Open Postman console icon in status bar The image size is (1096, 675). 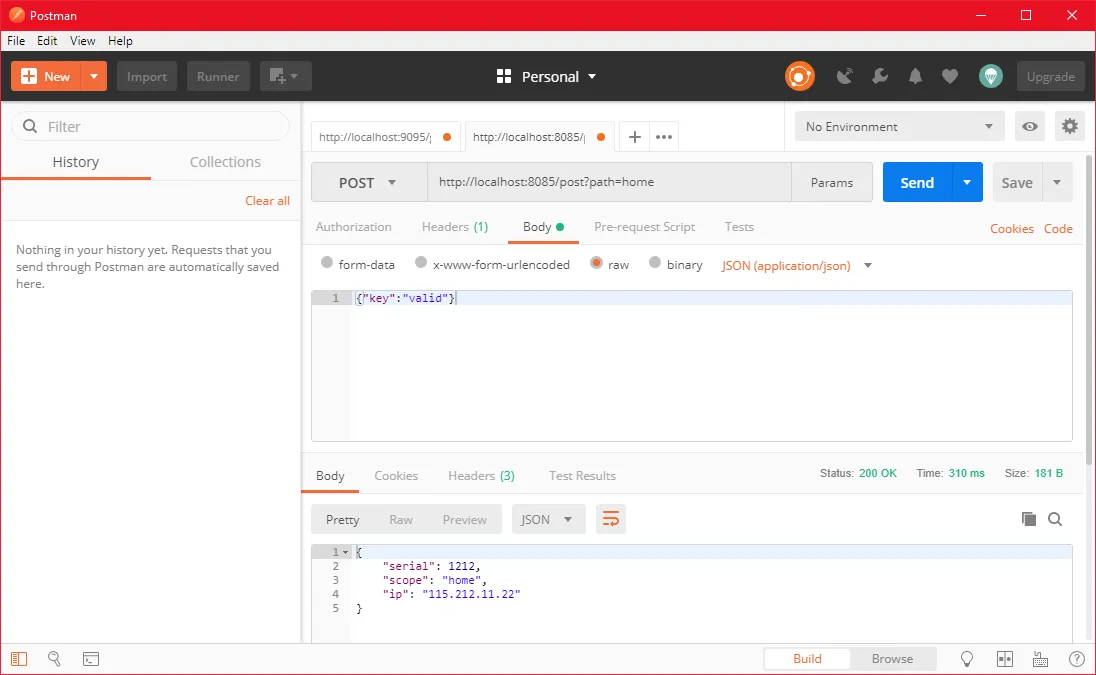91,659
